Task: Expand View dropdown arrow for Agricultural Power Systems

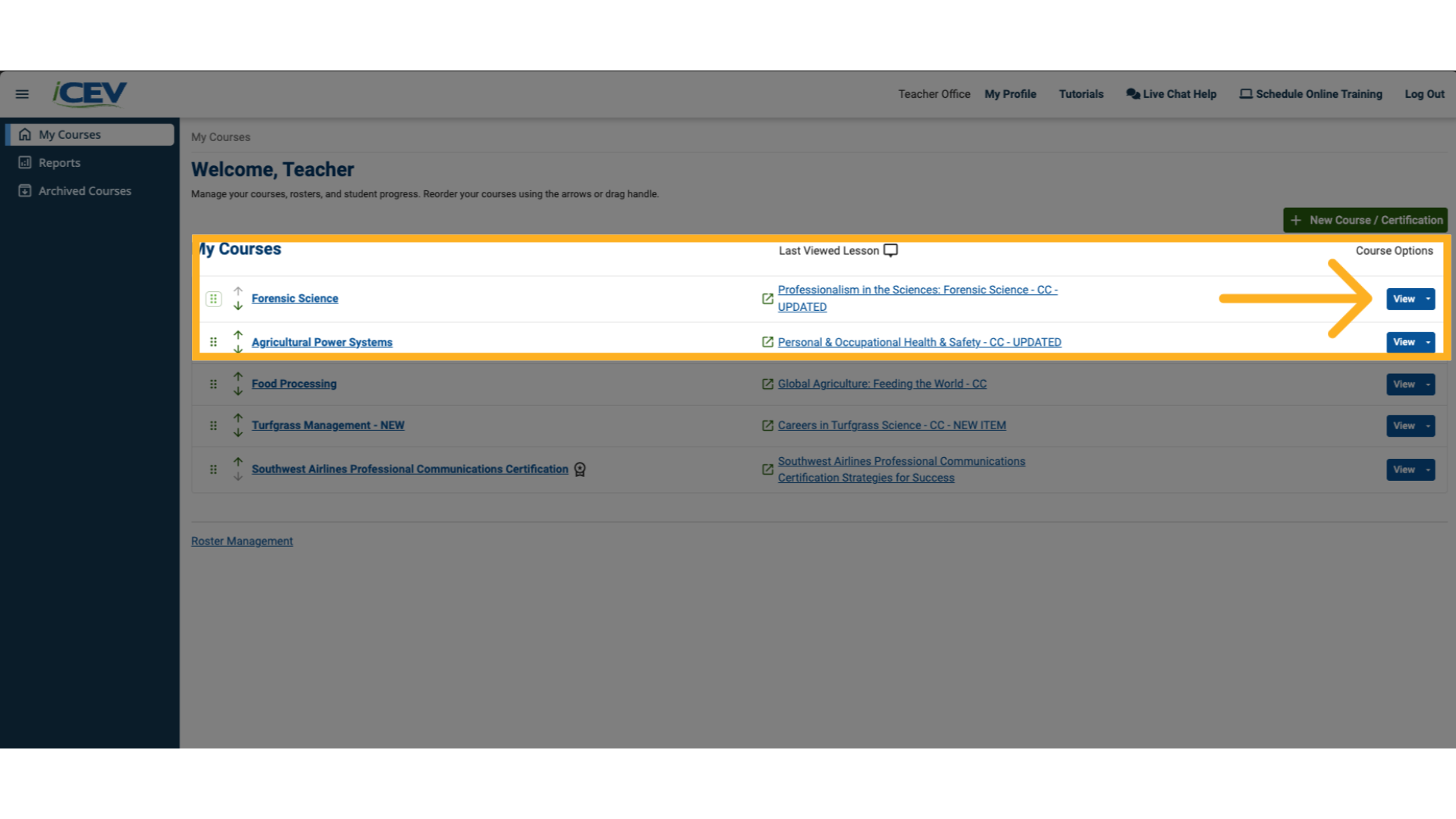Action: click(x=1428, y=342)
